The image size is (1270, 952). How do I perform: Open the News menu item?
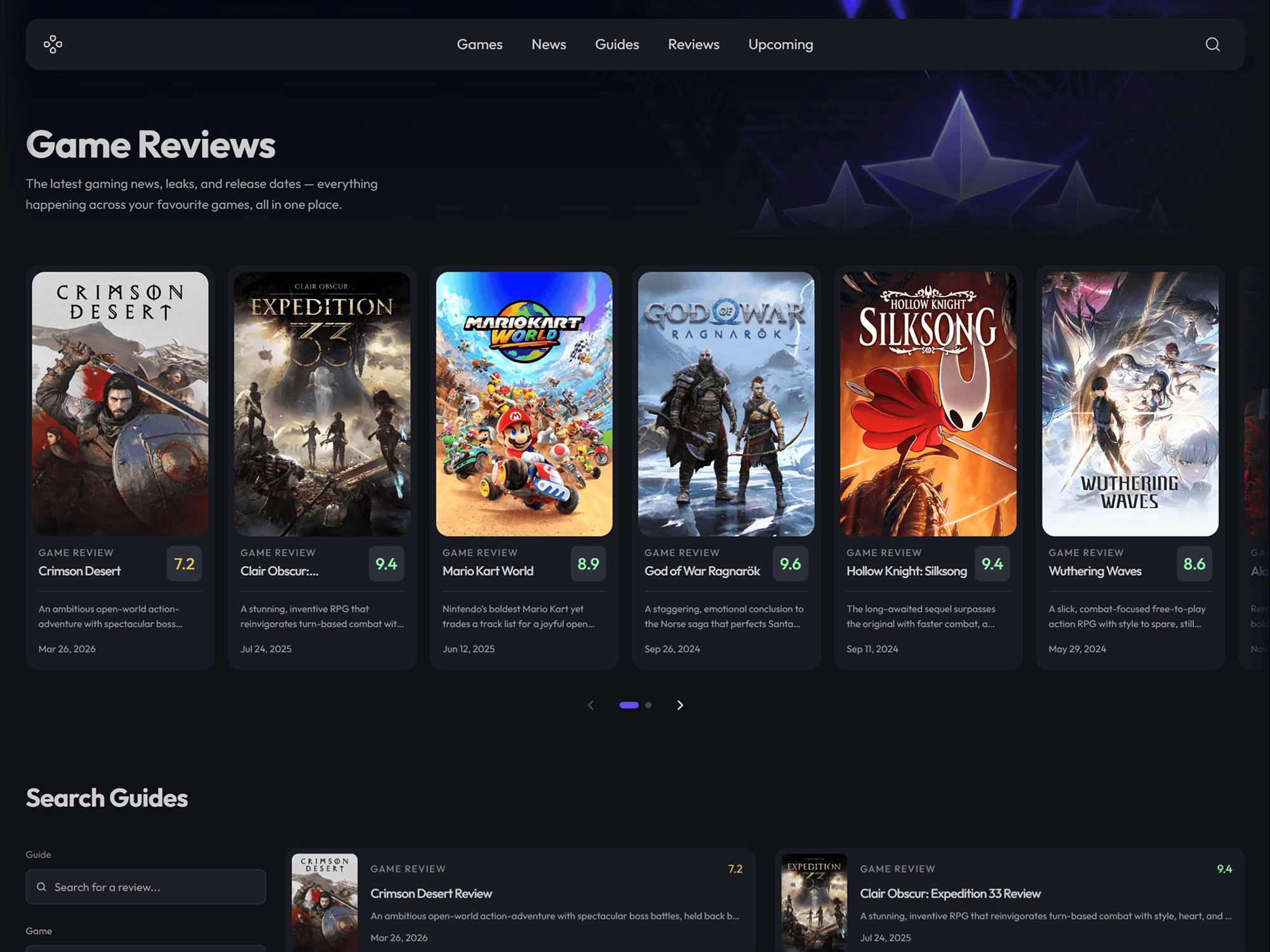coord(549,44)
